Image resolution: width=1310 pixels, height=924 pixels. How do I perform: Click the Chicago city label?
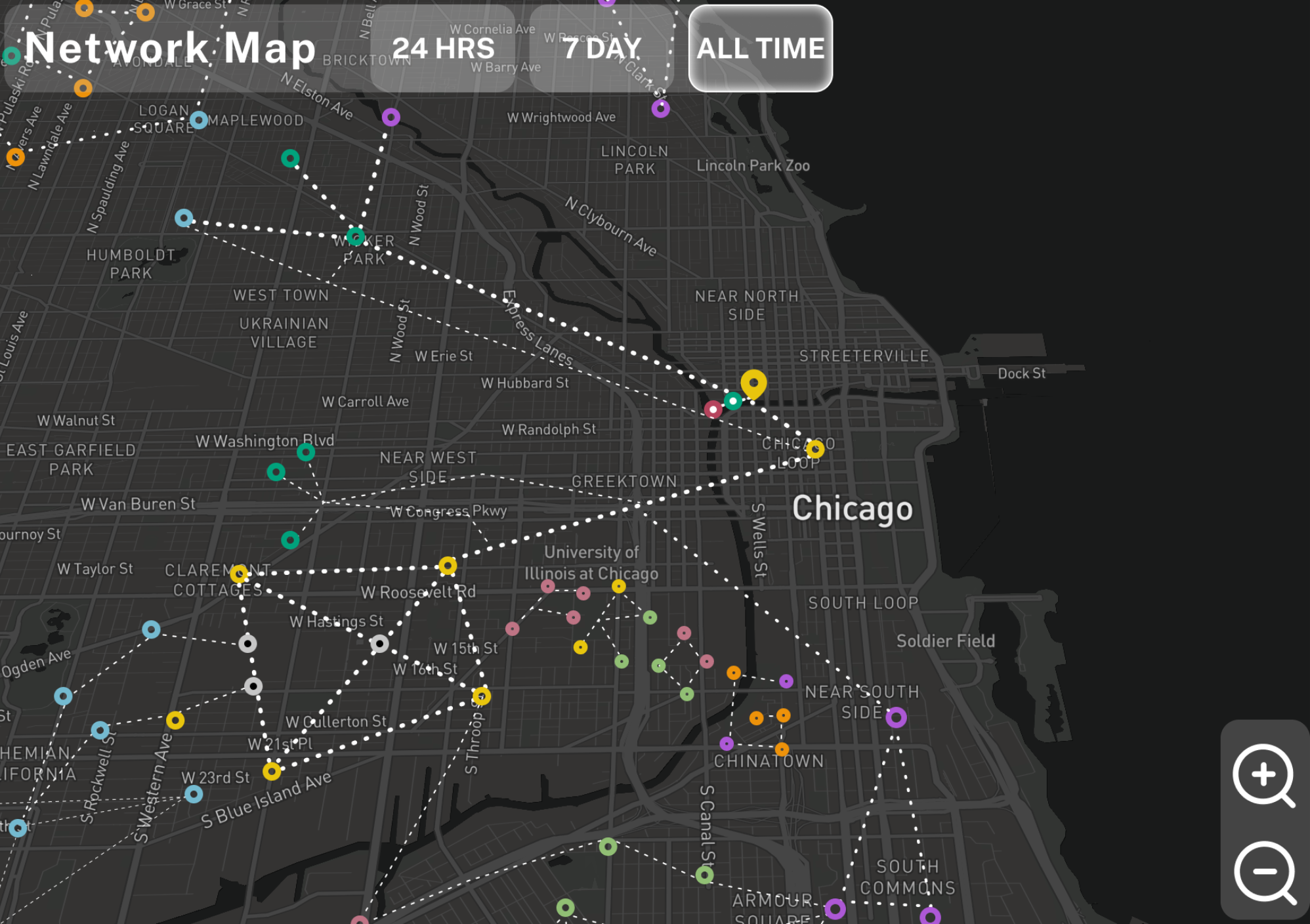tap(852, 509)
